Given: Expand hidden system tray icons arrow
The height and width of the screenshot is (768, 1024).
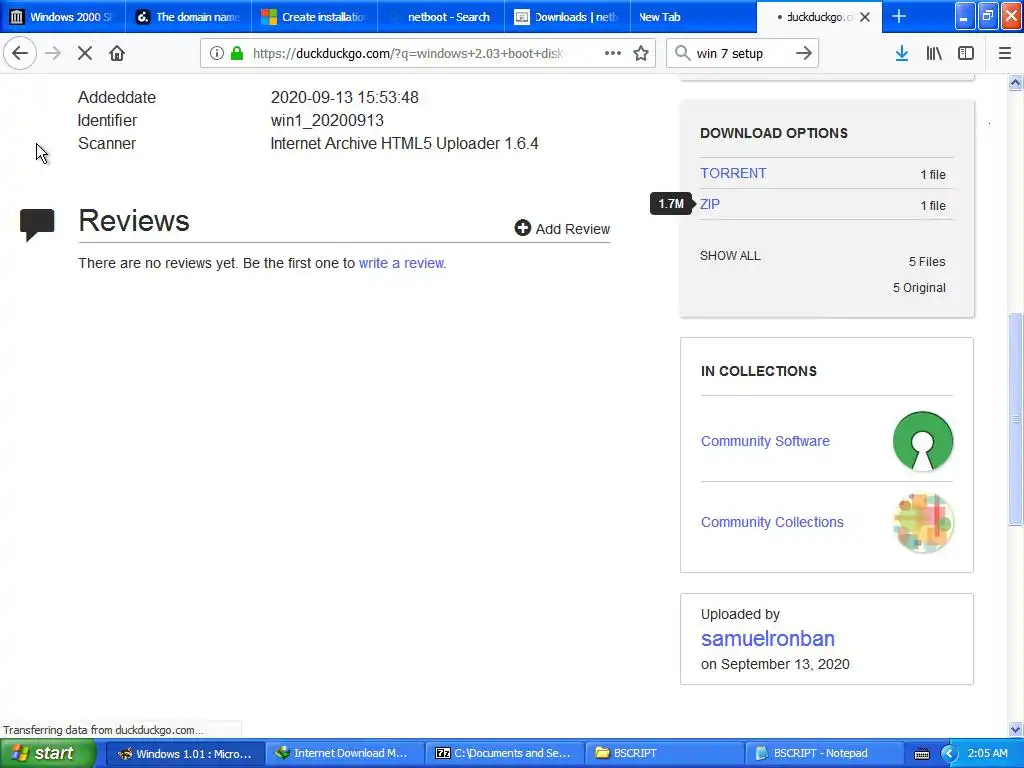Looking at the screenshot, I should click(949, 754).
